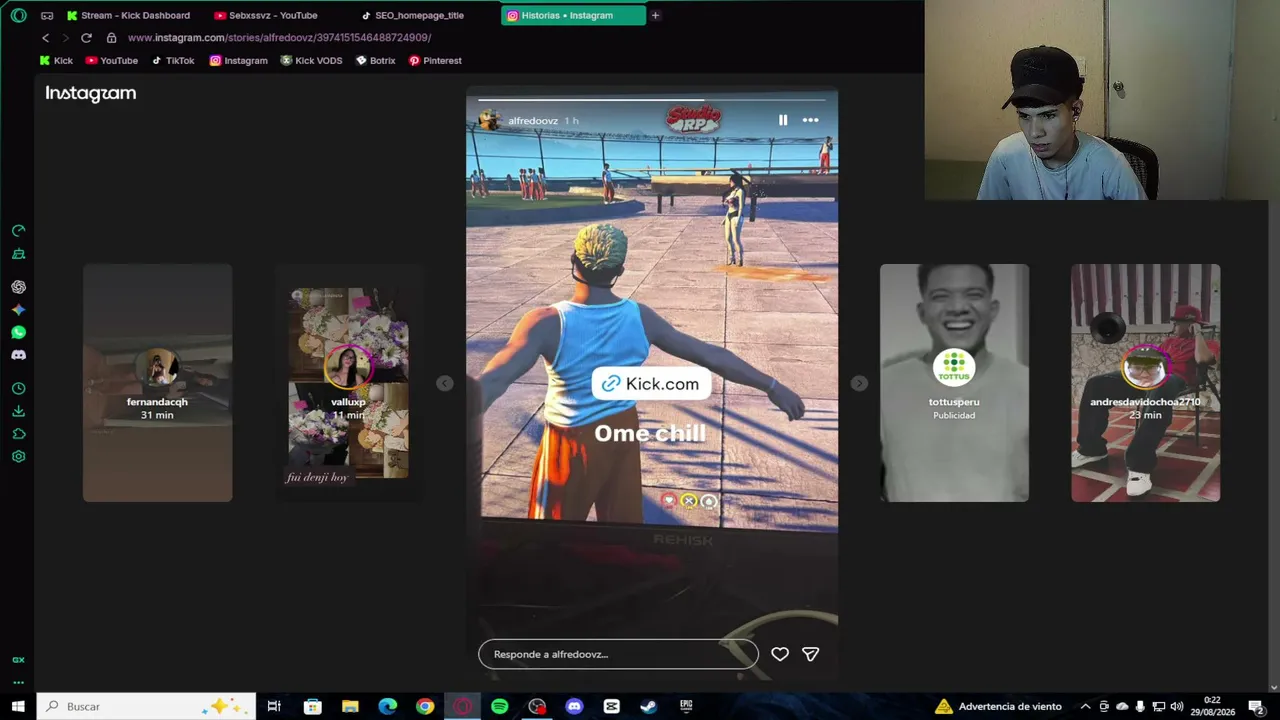The image size is (1280, 720).
Task: Like the story with the heart icon
Action: tap(780, 654)
